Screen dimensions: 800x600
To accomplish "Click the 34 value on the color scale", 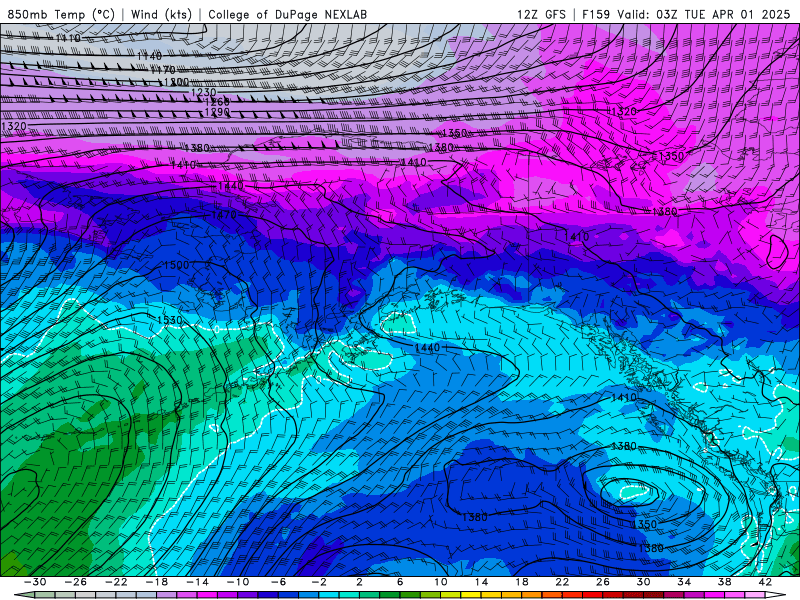I will 684,582.
